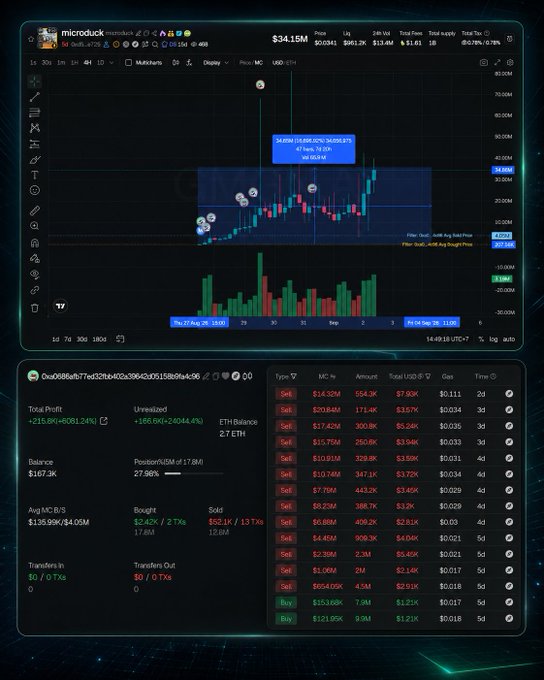Viewport: 544px width, 680px height.
Task: Select the 1H timeframe
Action: coord(75,62)
